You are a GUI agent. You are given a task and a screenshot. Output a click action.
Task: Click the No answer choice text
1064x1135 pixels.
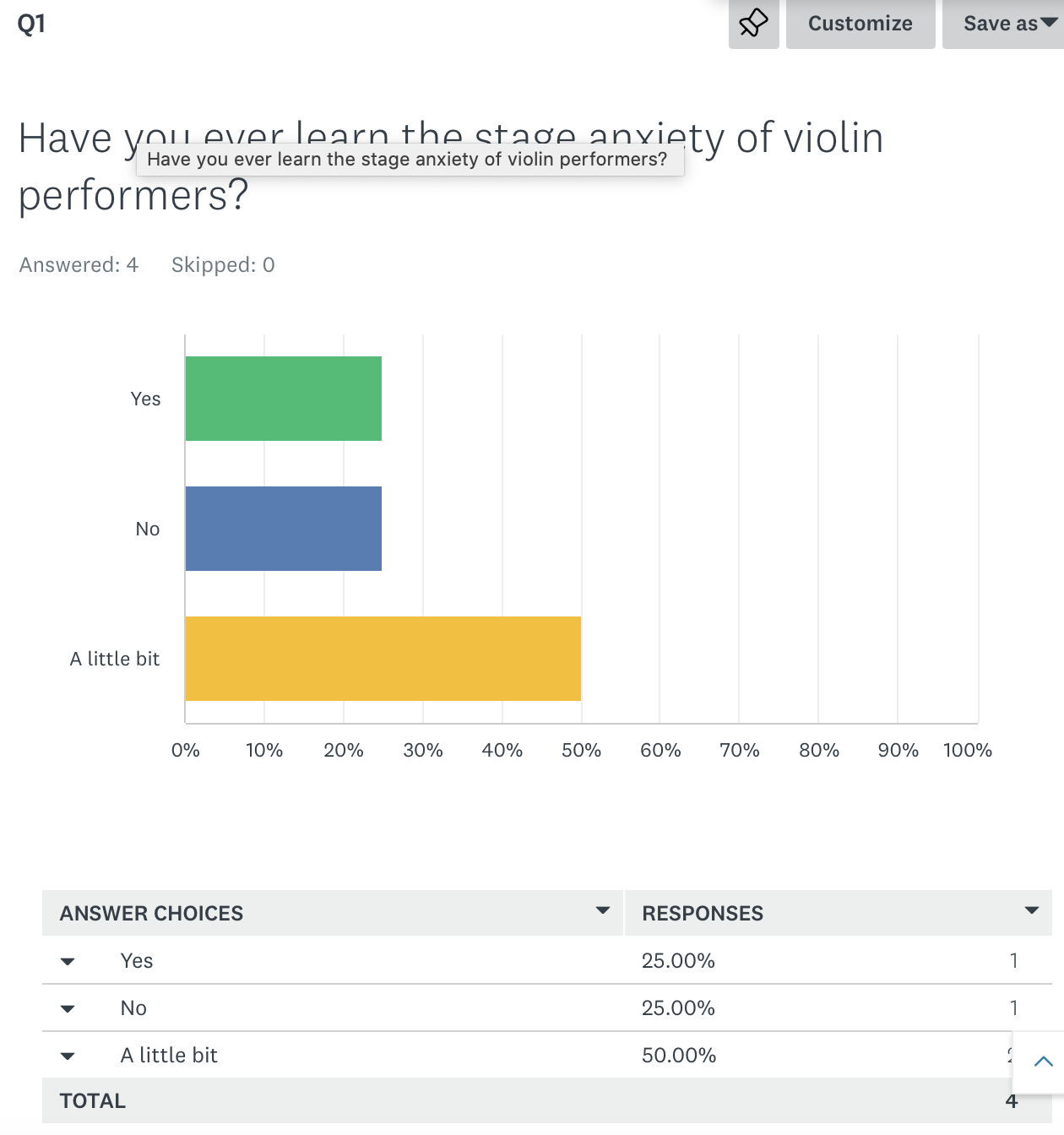pos(133,1008)
